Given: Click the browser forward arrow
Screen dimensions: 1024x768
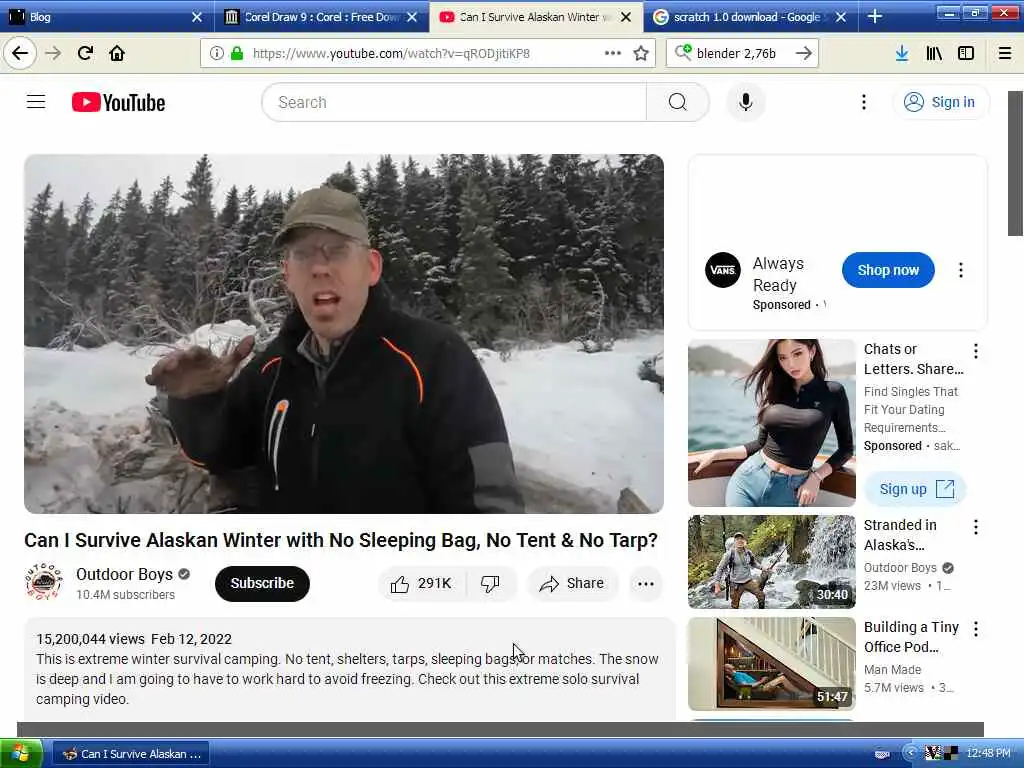Looking at the screenshot, I should pos(53,54).
